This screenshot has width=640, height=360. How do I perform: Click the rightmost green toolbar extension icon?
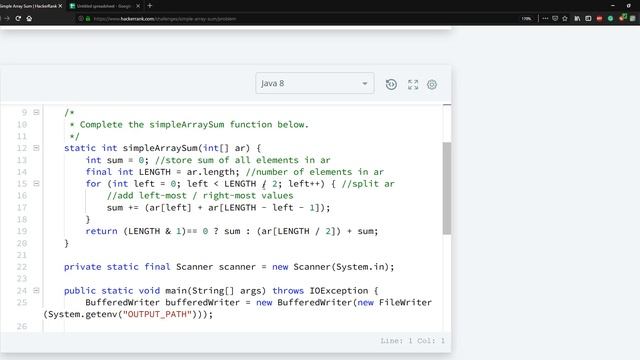[x=633, y=18]
